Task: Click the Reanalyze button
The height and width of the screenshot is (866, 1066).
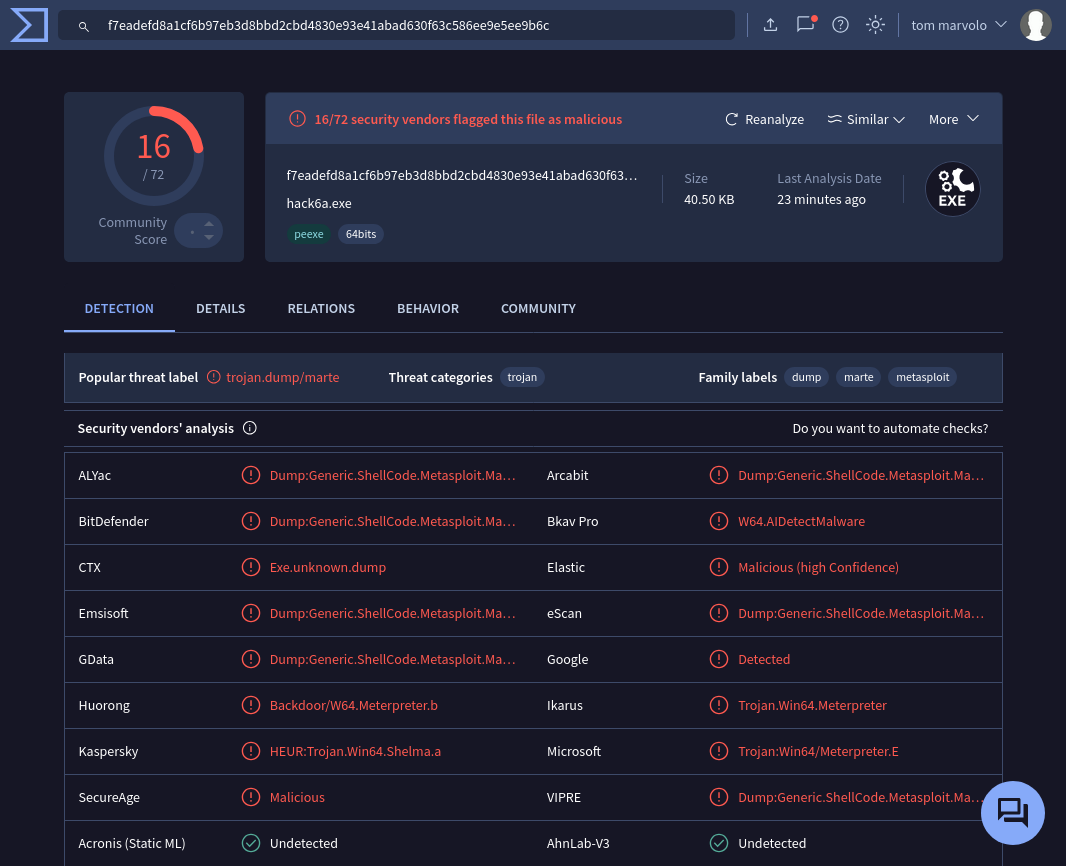Action: (764, 119)
